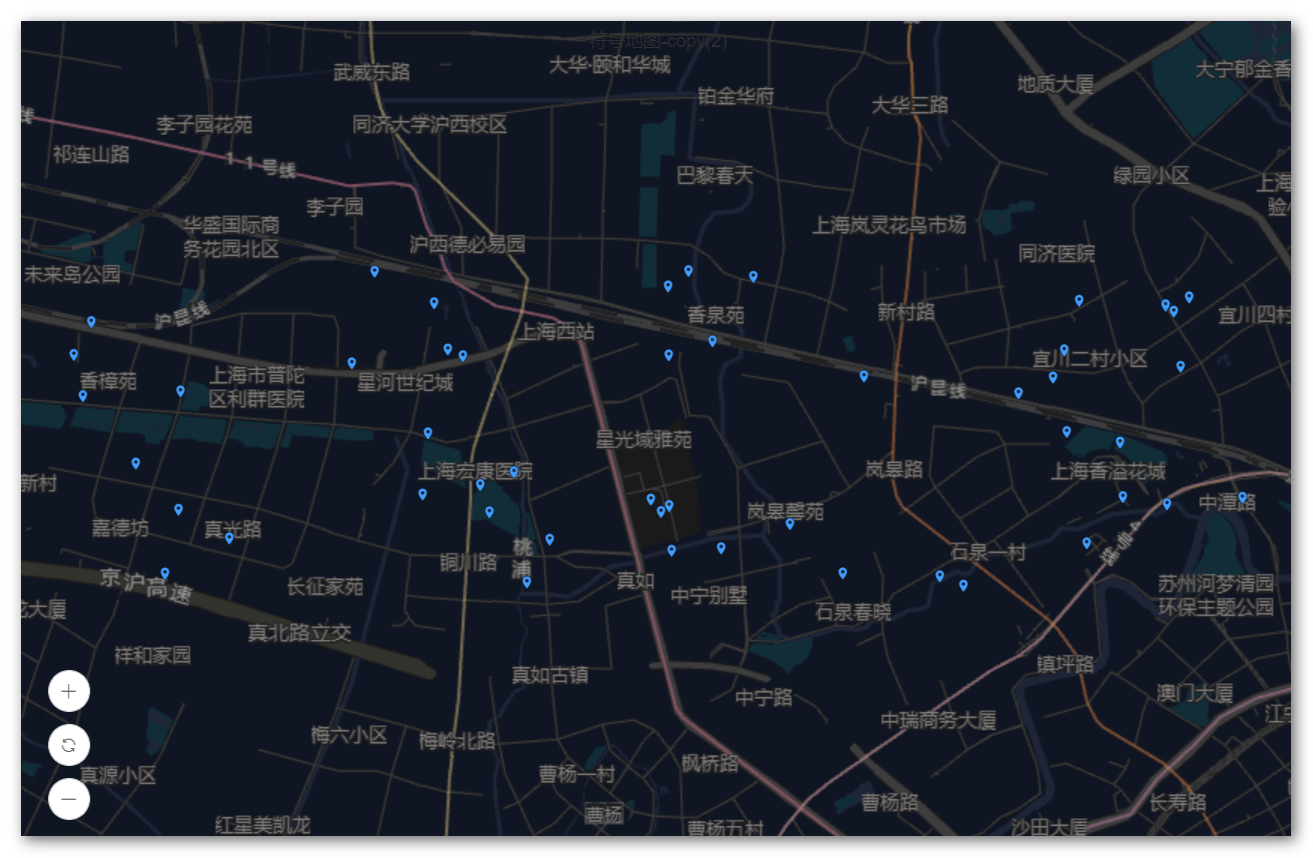Select the pin overlapping 上海宏康医院 label

(514, 471)
